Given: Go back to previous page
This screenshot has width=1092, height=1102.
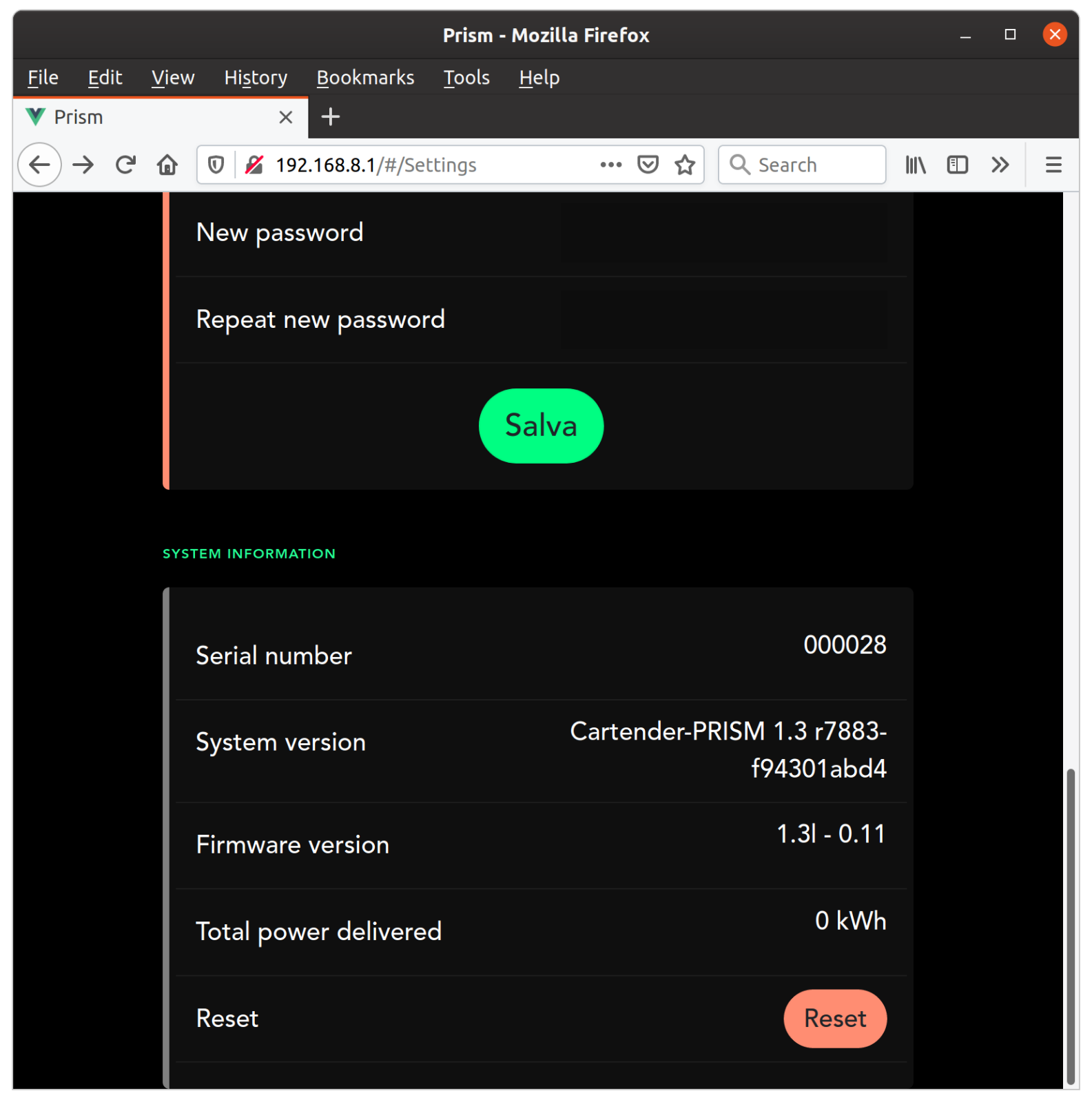Looking at the screenshot, I should point(40,165).
